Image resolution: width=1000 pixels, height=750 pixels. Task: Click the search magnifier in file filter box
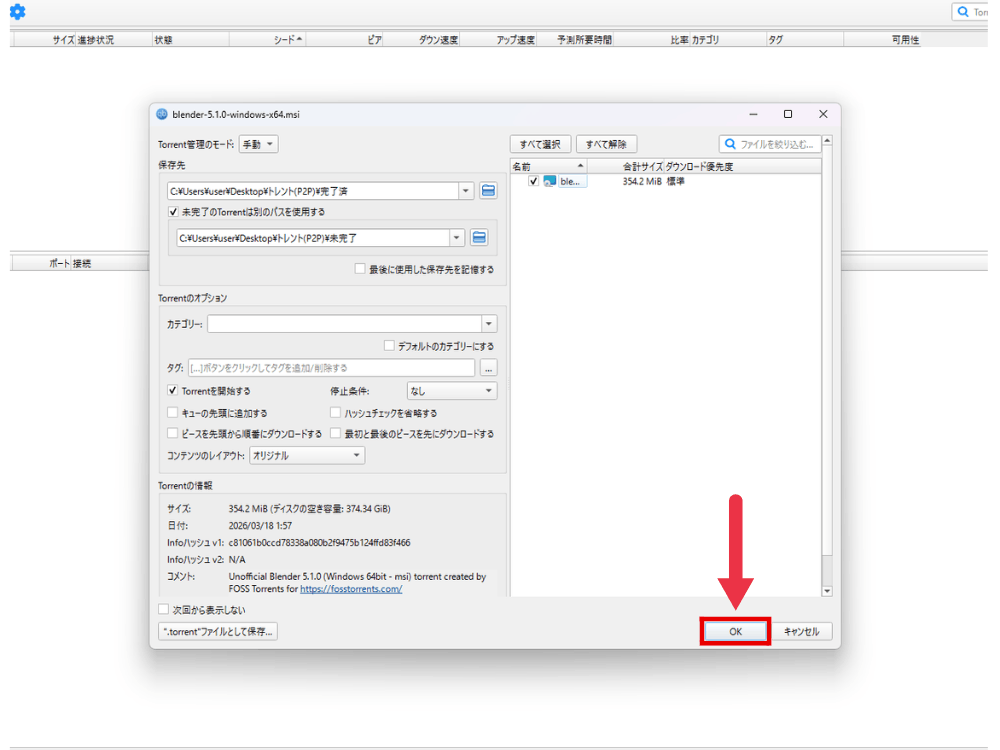731,144
